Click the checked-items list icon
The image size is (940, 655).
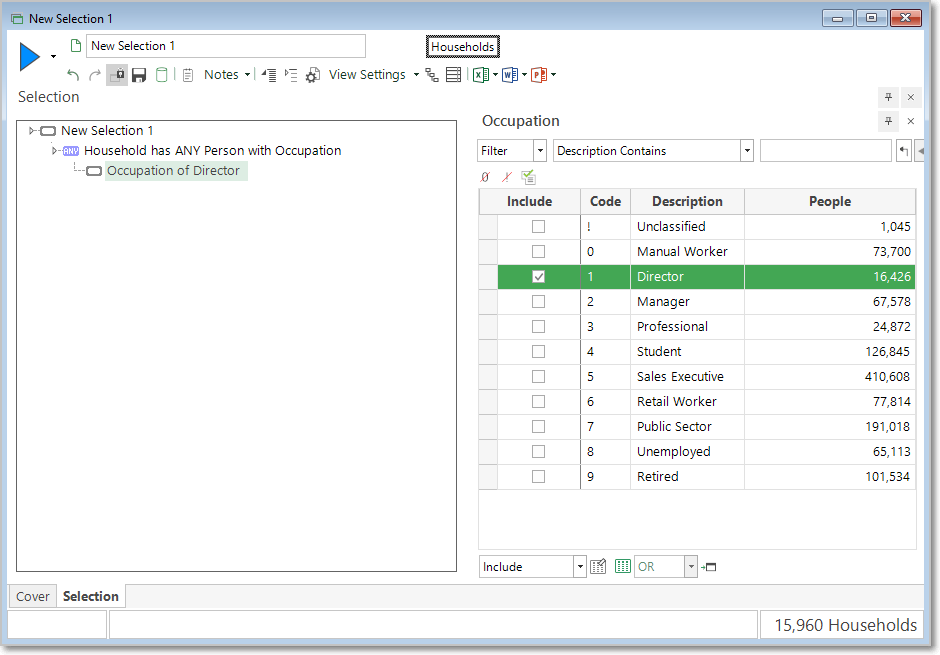click(528, 177)
